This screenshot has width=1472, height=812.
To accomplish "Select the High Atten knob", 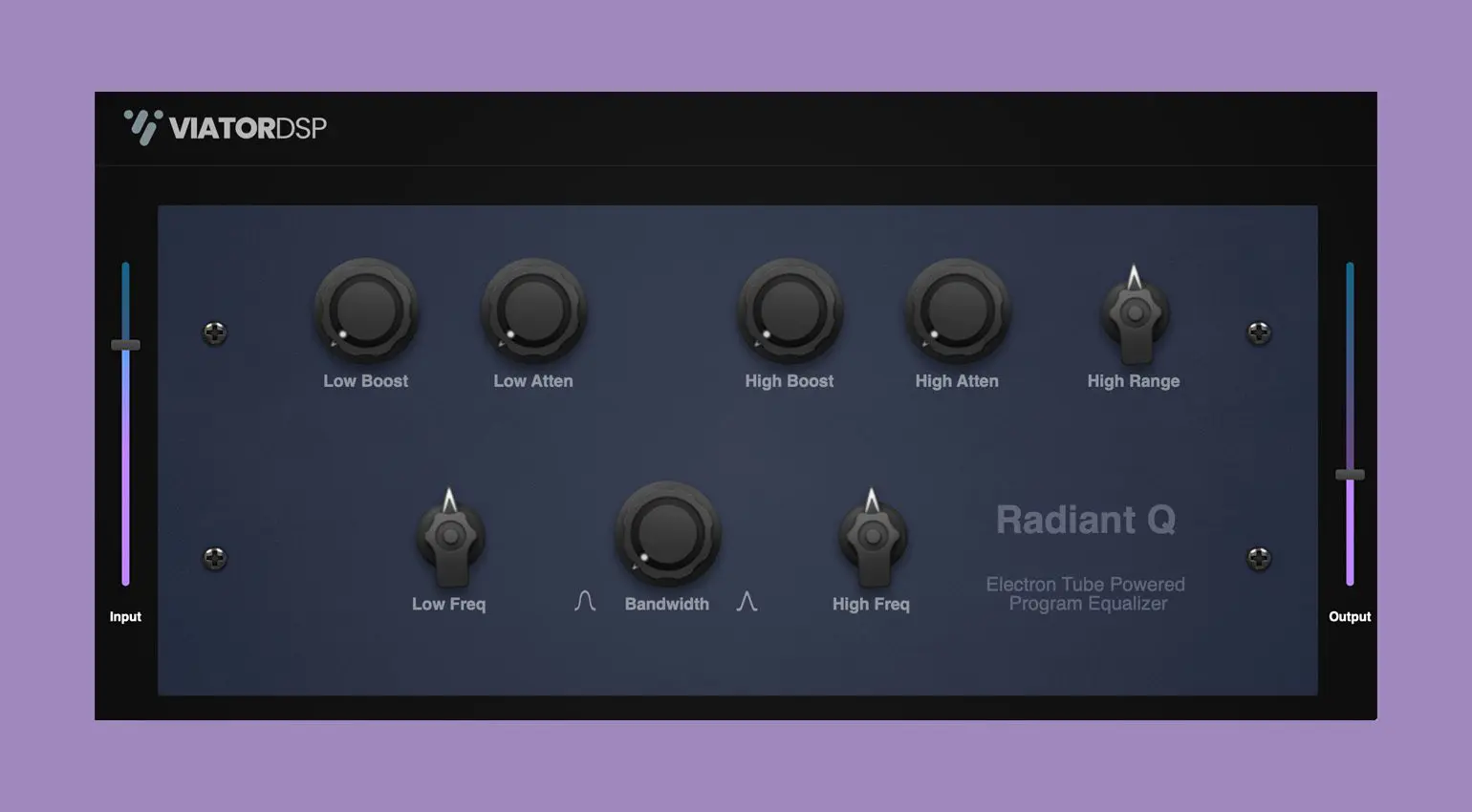I will 957,311.
